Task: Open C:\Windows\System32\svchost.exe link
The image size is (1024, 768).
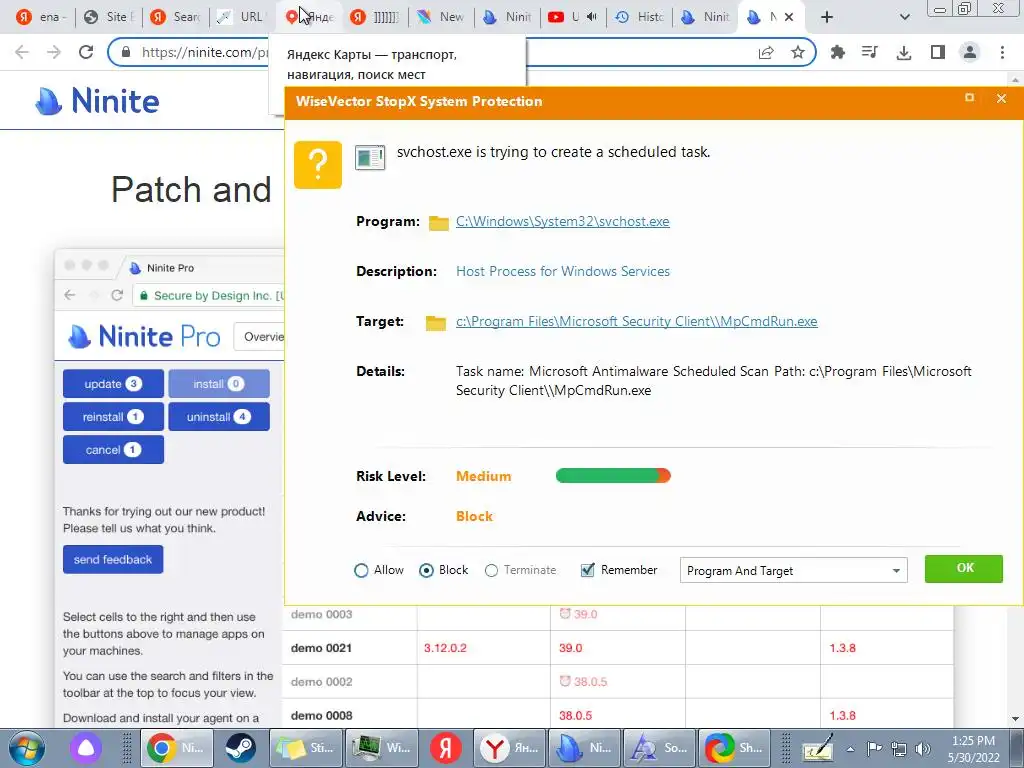Action: tap(562, 221)
